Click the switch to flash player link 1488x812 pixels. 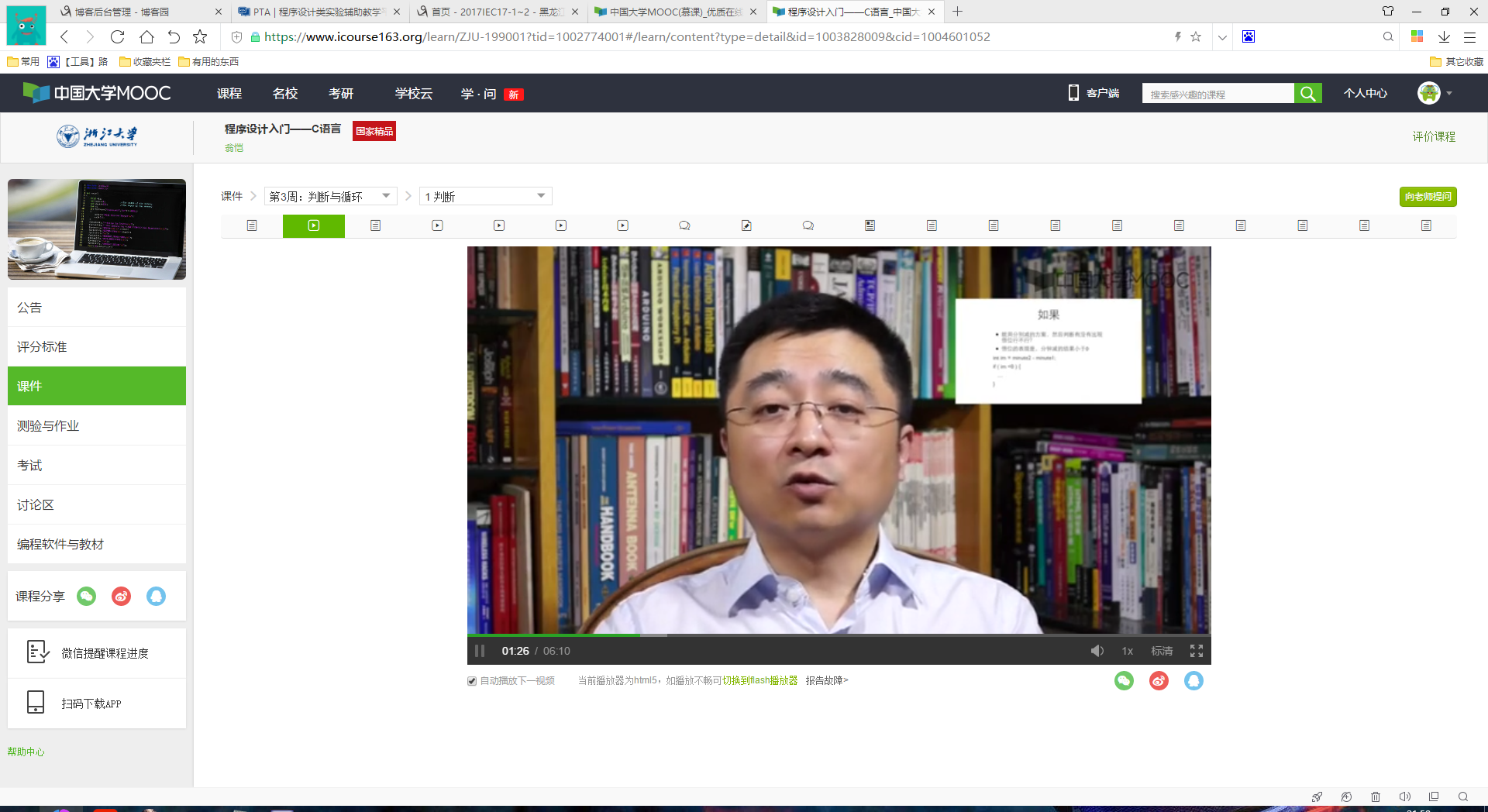[x=759, y=680]
